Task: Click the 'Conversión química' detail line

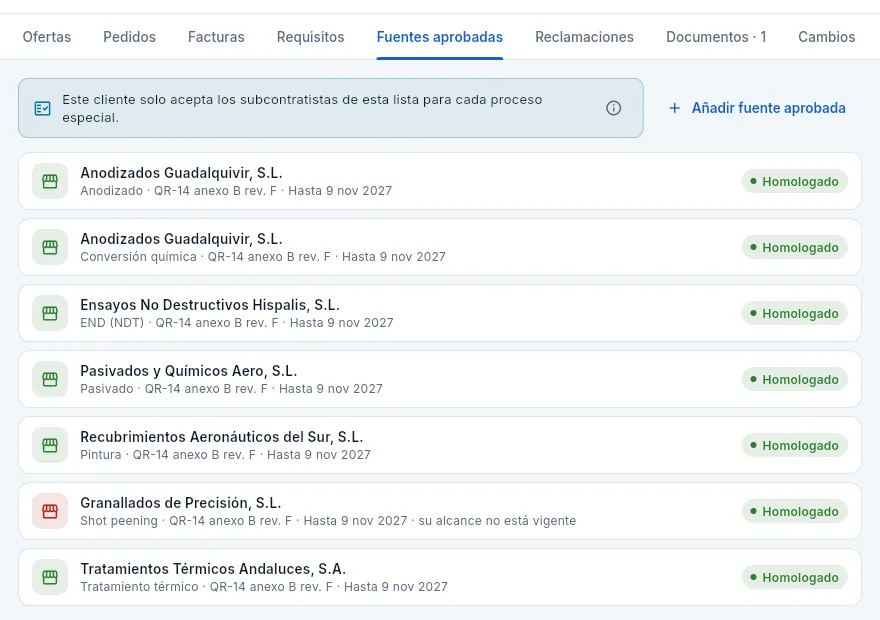Action: tap(263, 257)
